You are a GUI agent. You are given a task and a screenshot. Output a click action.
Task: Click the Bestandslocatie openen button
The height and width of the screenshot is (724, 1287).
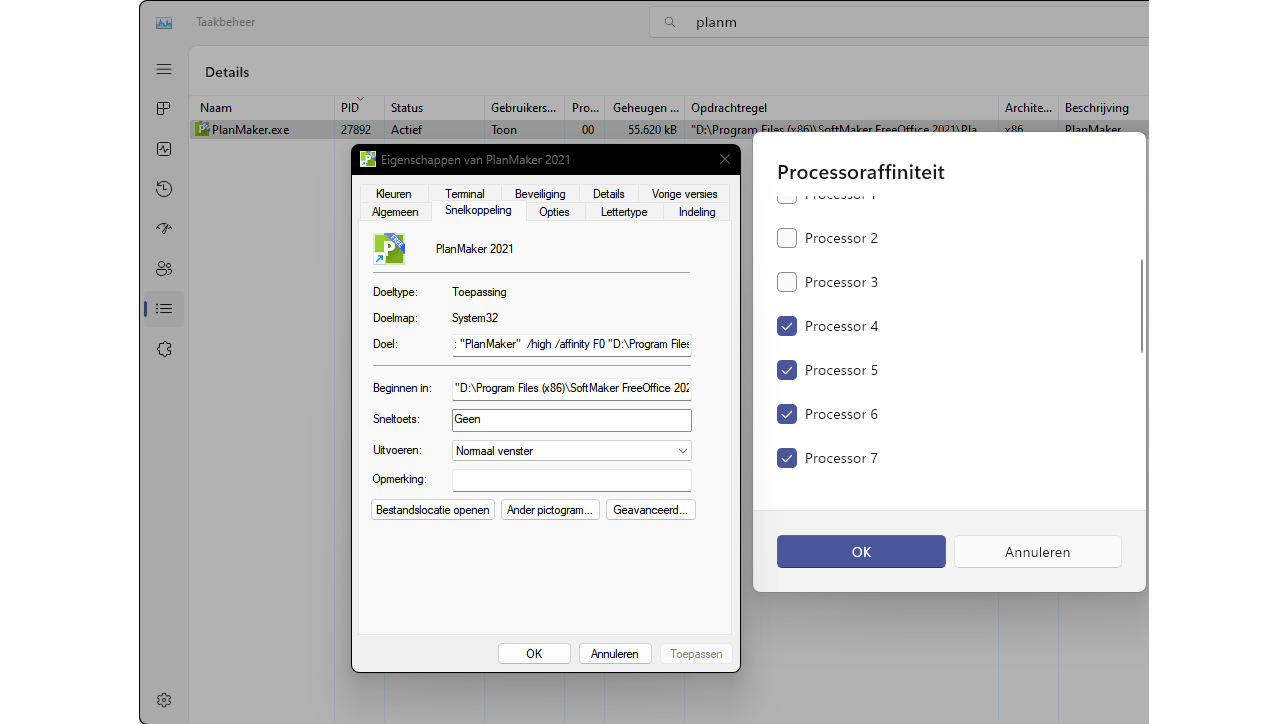[x=433, y=510]
